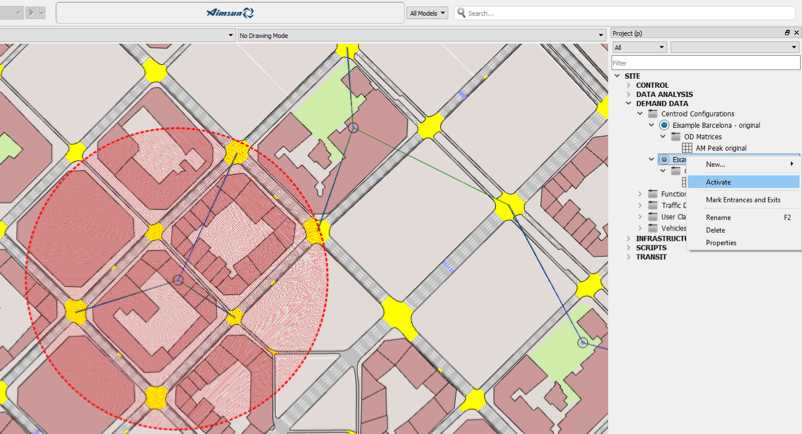Select the Eixample Barcelona - original label

coord(716,125)
